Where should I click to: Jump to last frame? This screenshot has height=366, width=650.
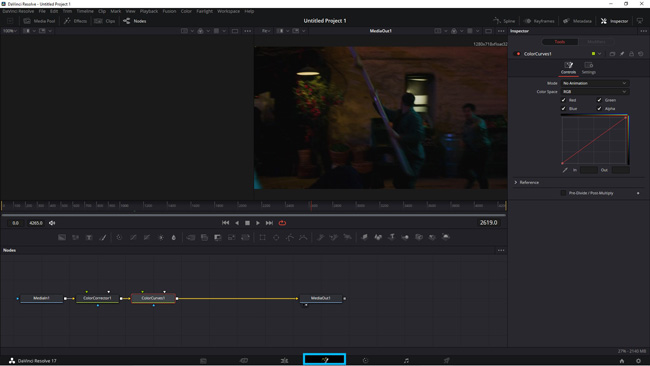coord(269,223)
